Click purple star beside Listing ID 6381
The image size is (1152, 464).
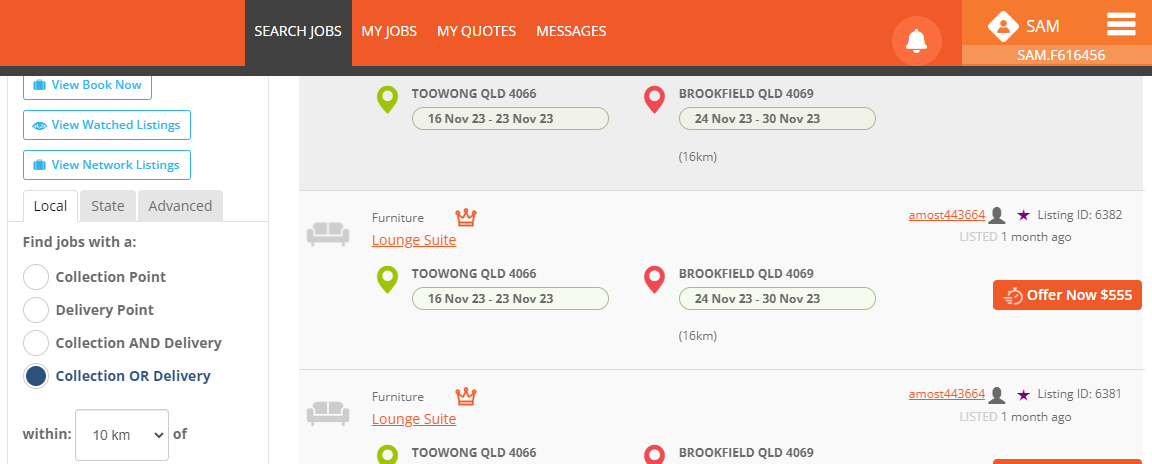(1023, 394)
